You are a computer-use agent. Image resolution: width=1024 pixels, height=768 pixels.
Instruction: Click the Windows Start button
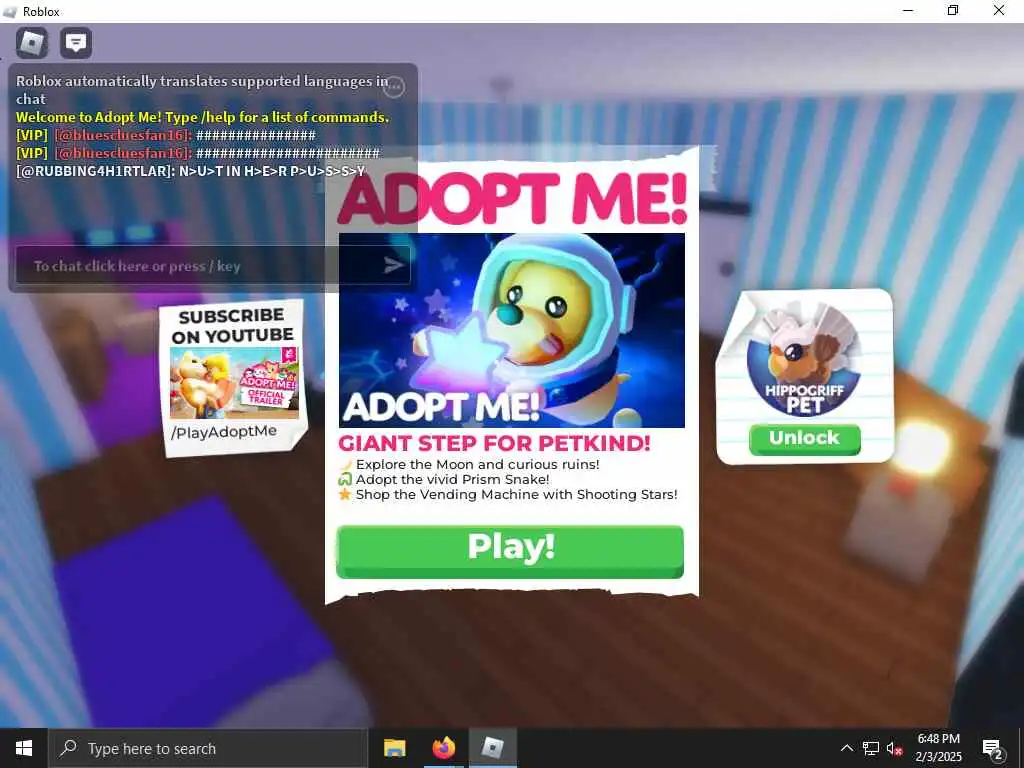(24, 748)
